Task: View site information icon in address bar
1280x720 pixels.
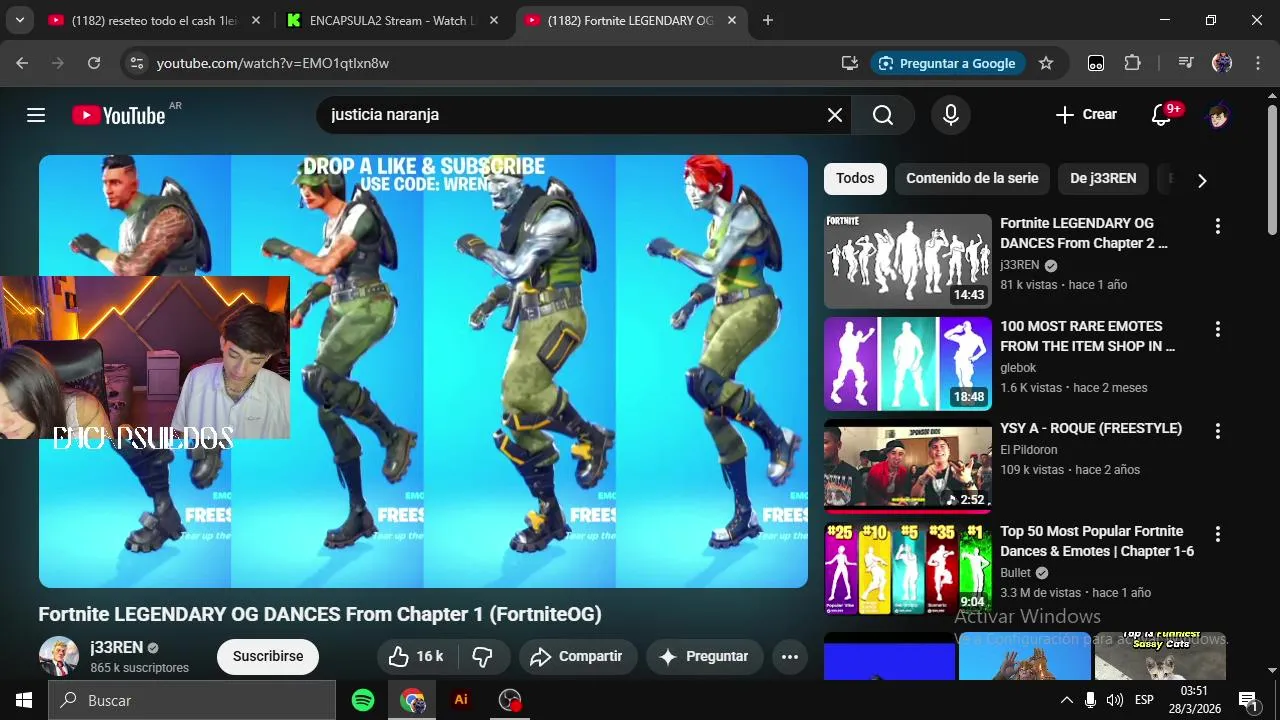Action: tap(137, 63)
